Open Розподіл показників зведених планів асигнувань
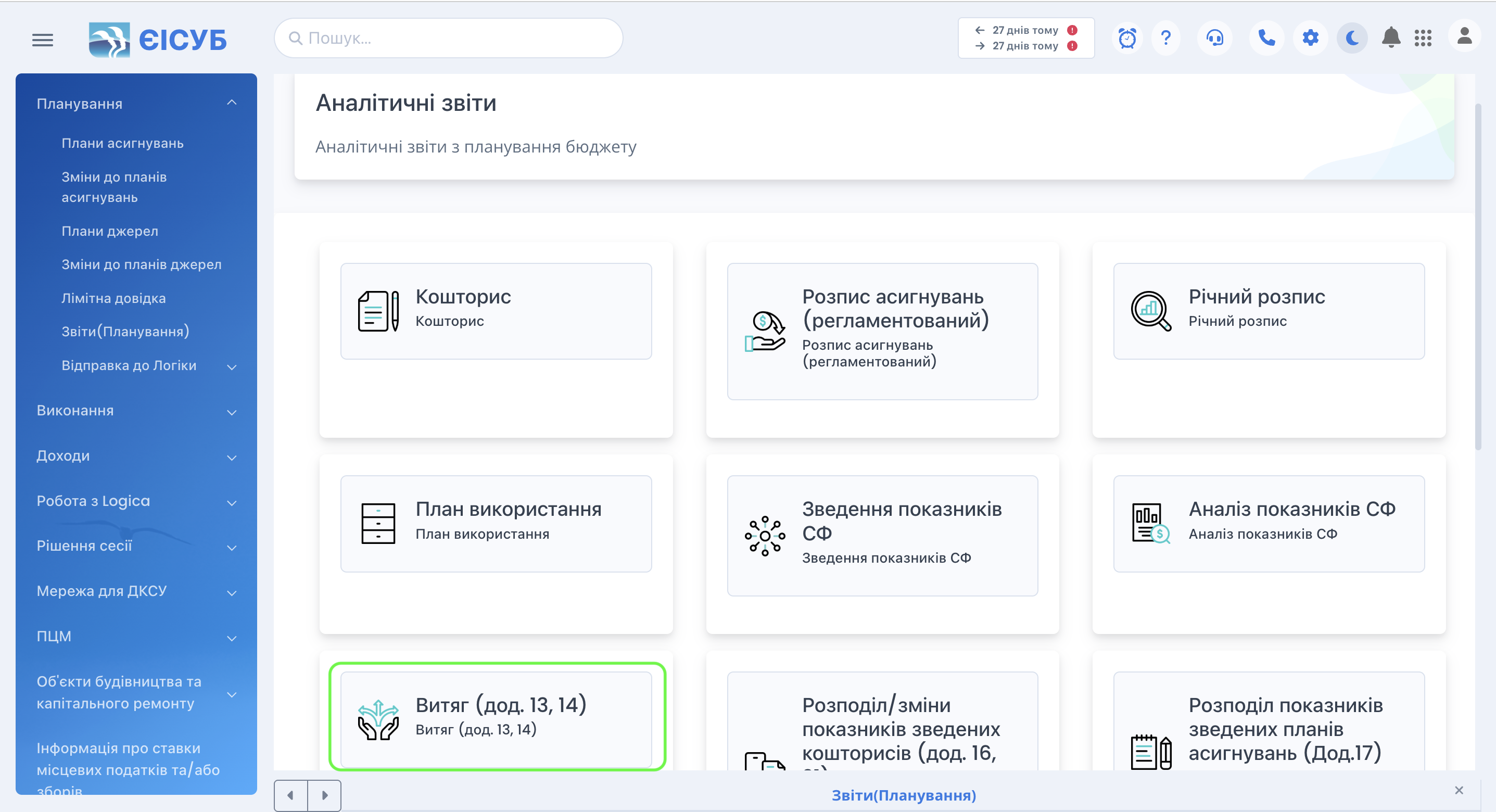The height and width of the screenshot is (812, 1496). (1269, 721)
